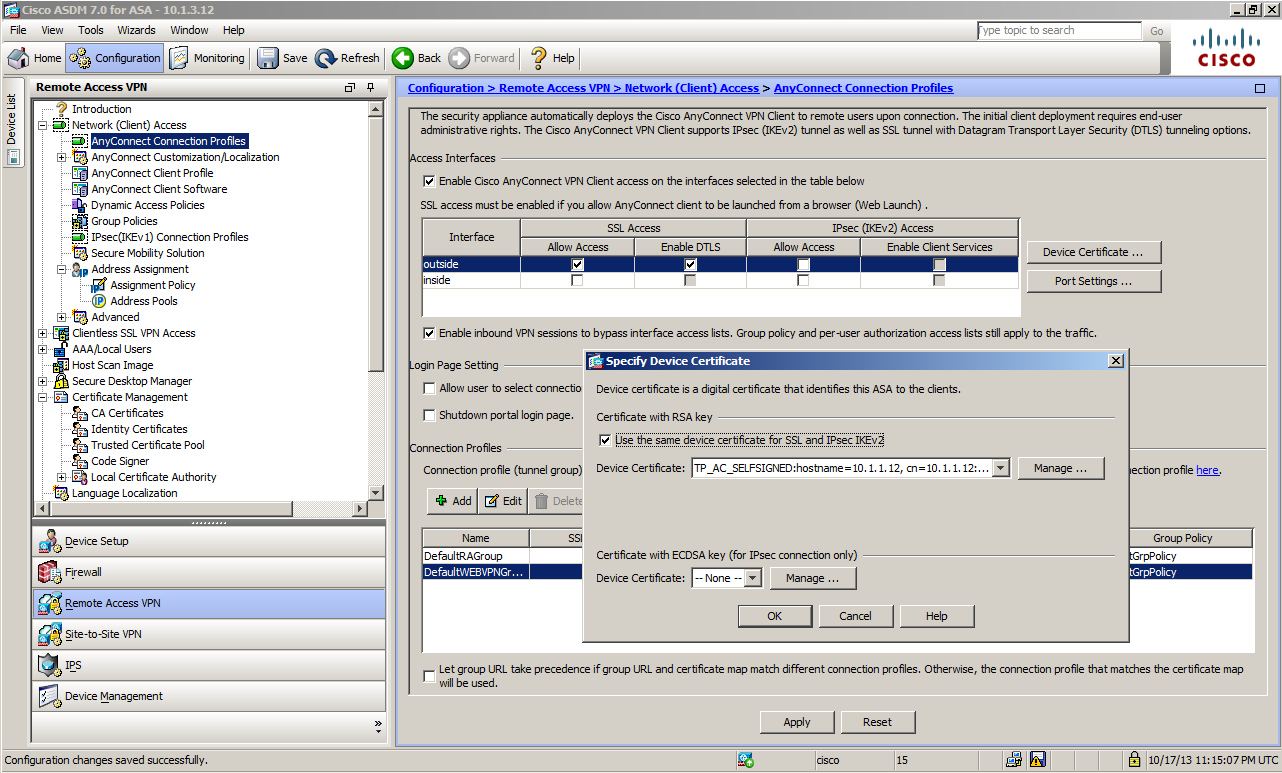Open the File menu
Image resolution: width=1282 pixels, height=773 pixels.
[18, 30]
